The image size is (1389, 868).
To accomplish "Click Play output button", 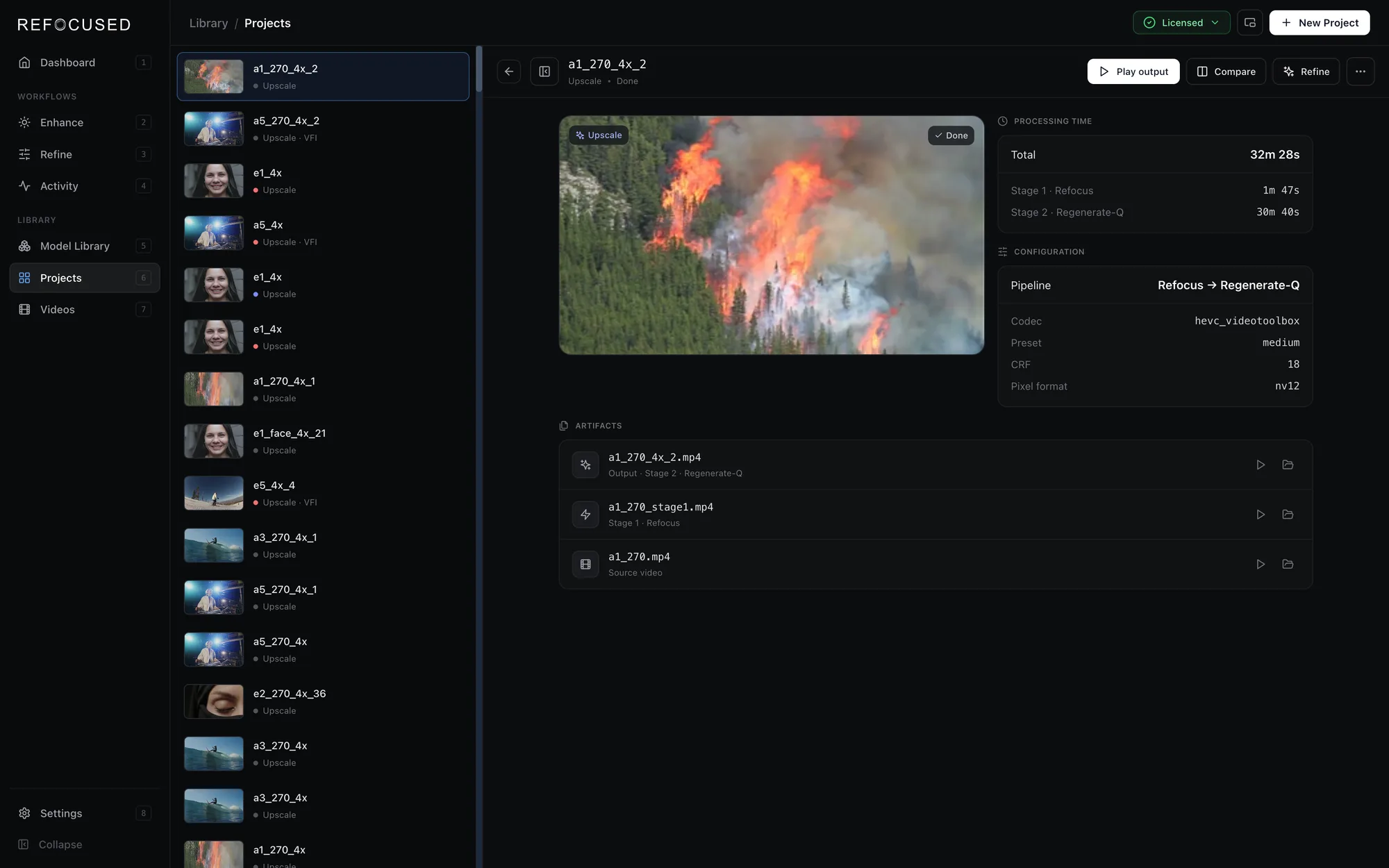I will [x=1133, y=72].
